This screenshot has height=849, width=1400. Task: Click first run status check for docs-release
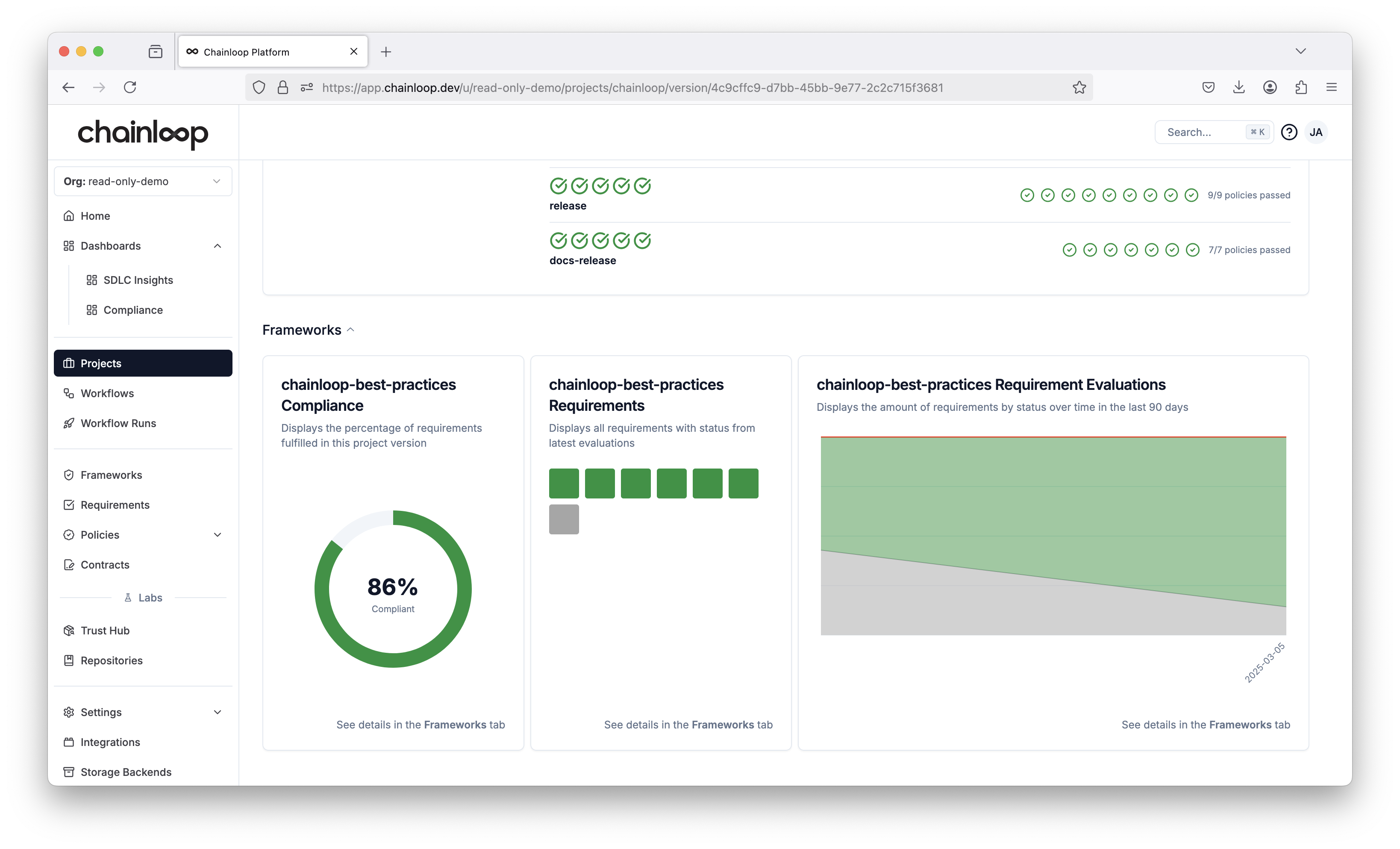[559, 241]
